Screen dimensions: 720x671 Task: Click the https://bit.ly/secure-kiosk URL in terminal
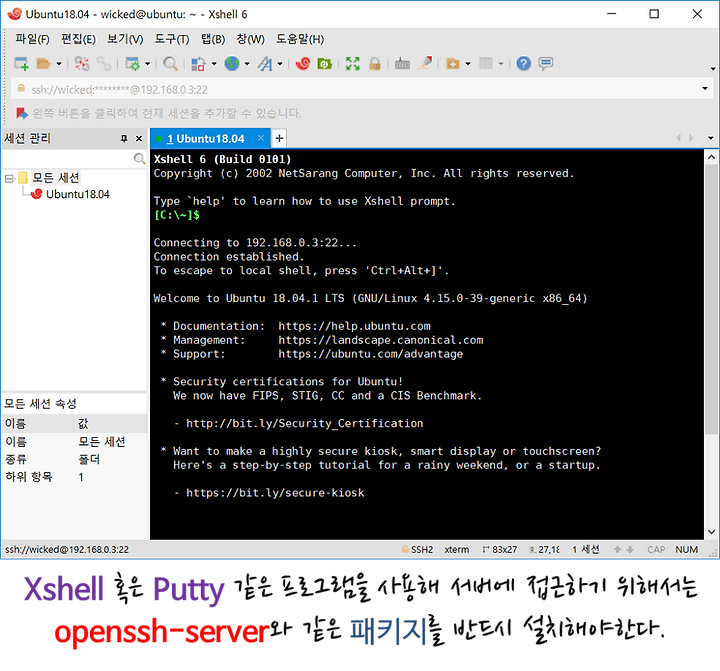(x=275, y=493)
